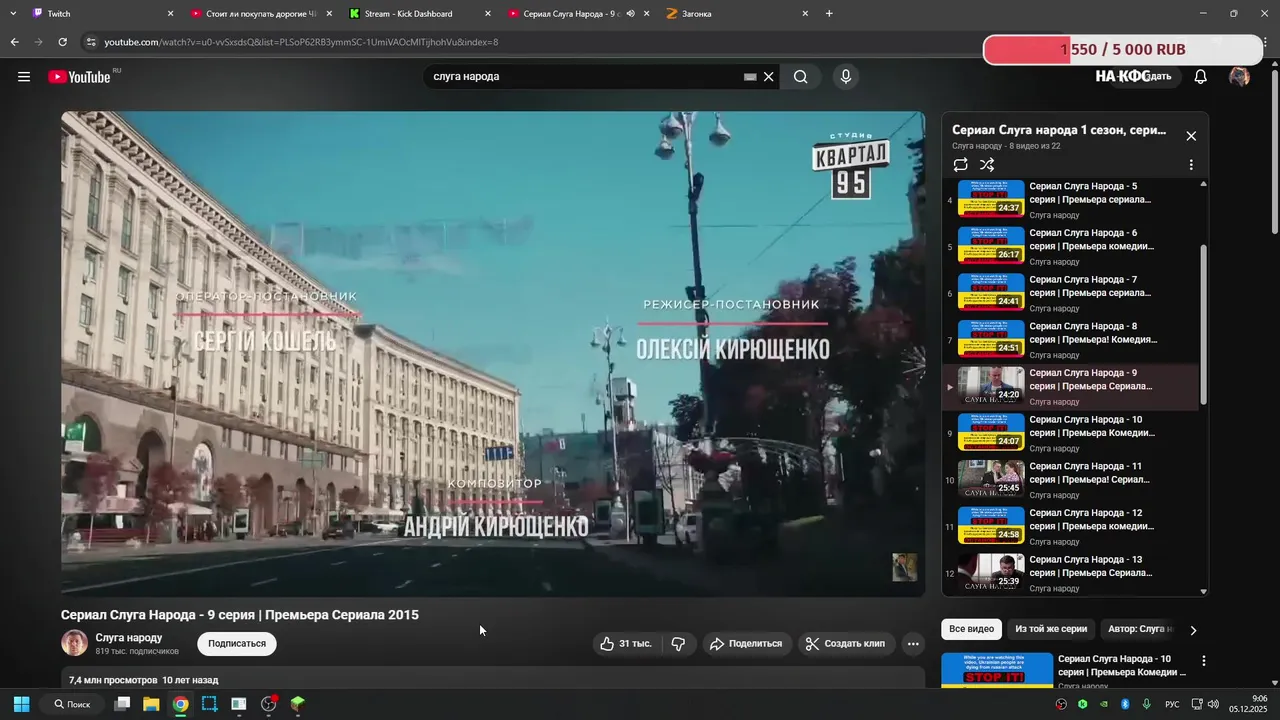Open volume control in system tray
The width and height of the screenshot is (1280, 720).
(1213, 704)
